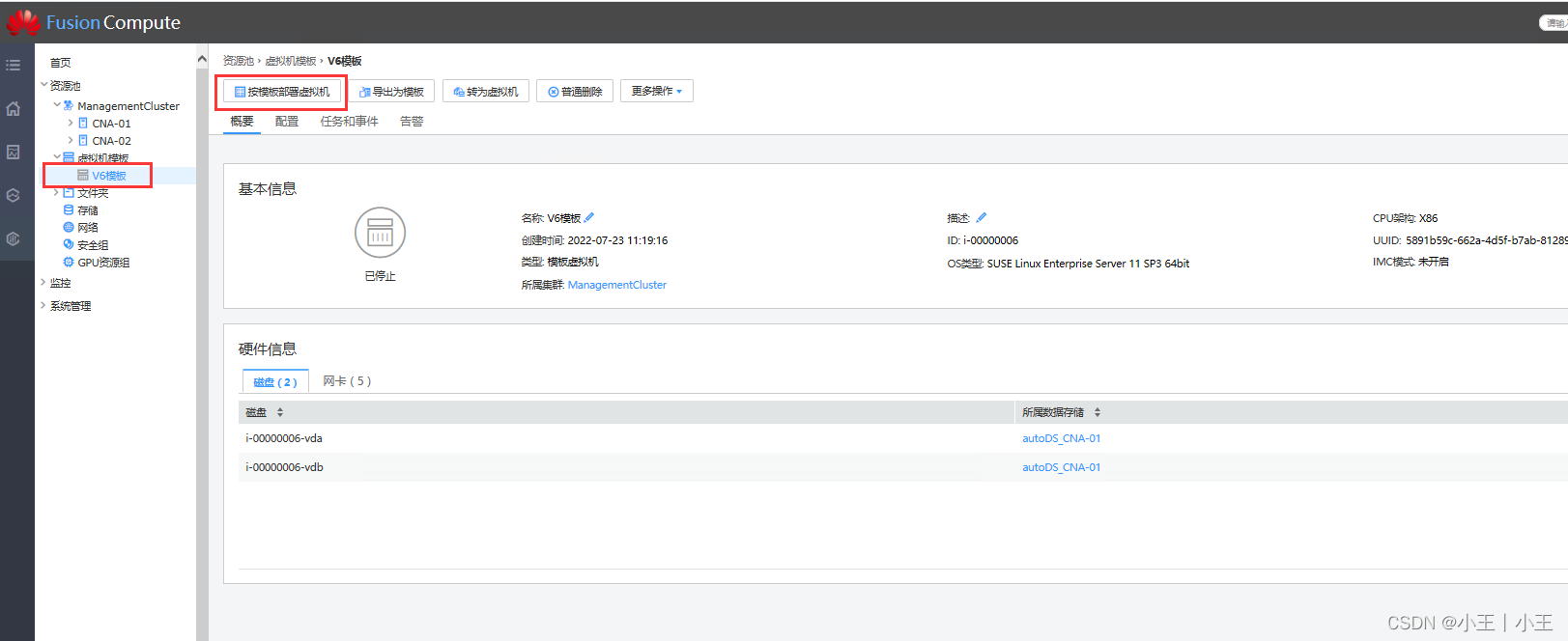Open the shield icon in left rail

14,238
